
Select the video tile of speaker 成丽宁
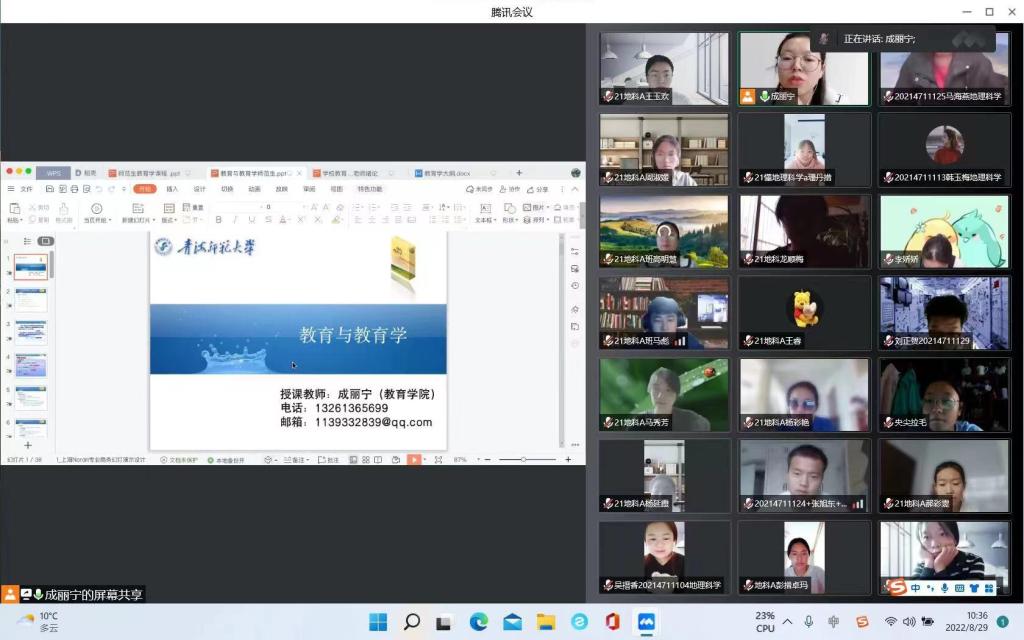pos(805,69)
